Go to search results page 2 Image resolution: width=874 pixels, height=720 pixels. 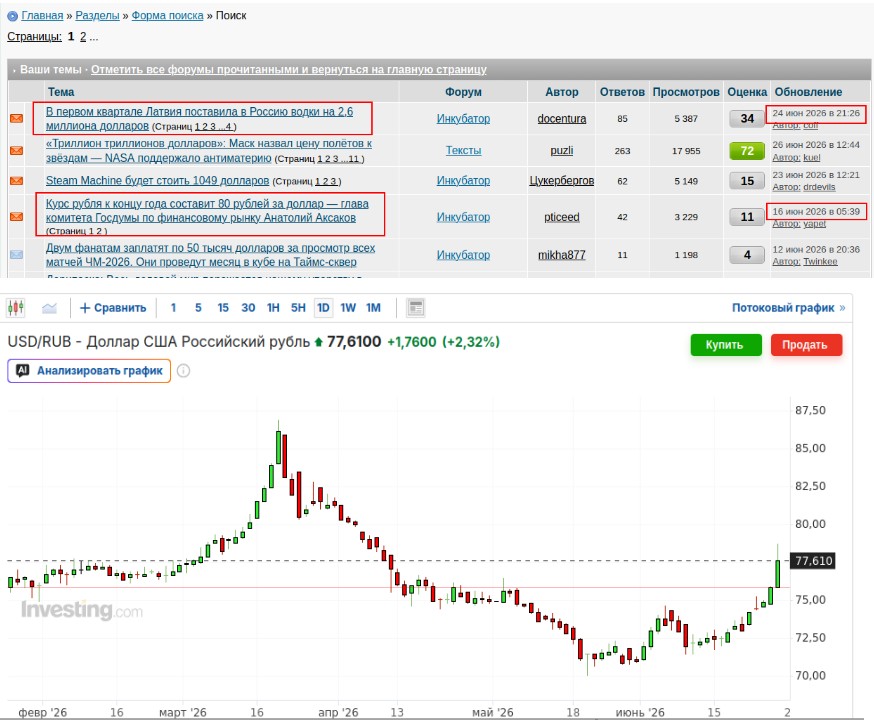83,37
